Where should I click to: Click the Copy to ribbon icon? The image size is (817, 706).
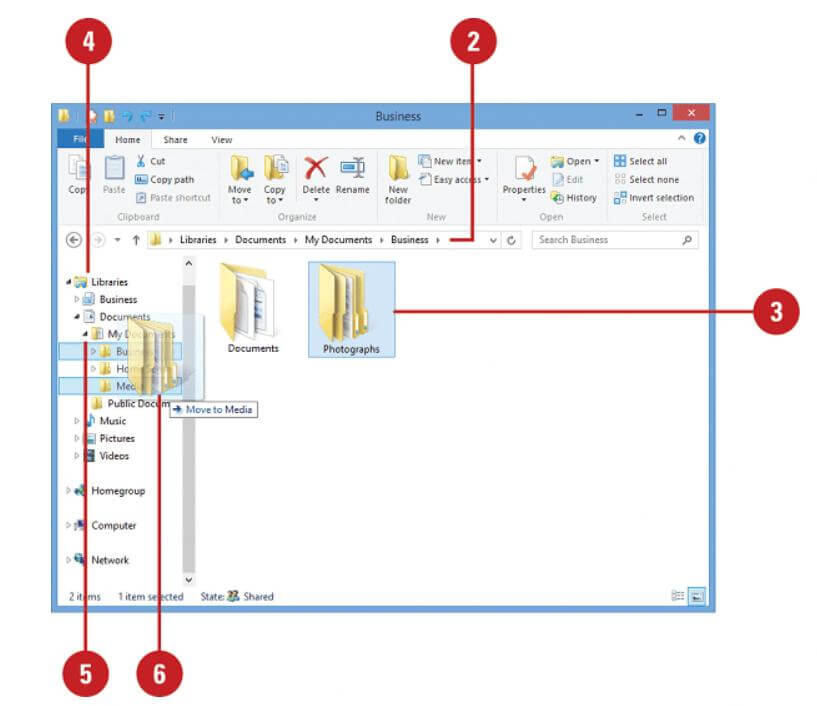coord(275,172)
